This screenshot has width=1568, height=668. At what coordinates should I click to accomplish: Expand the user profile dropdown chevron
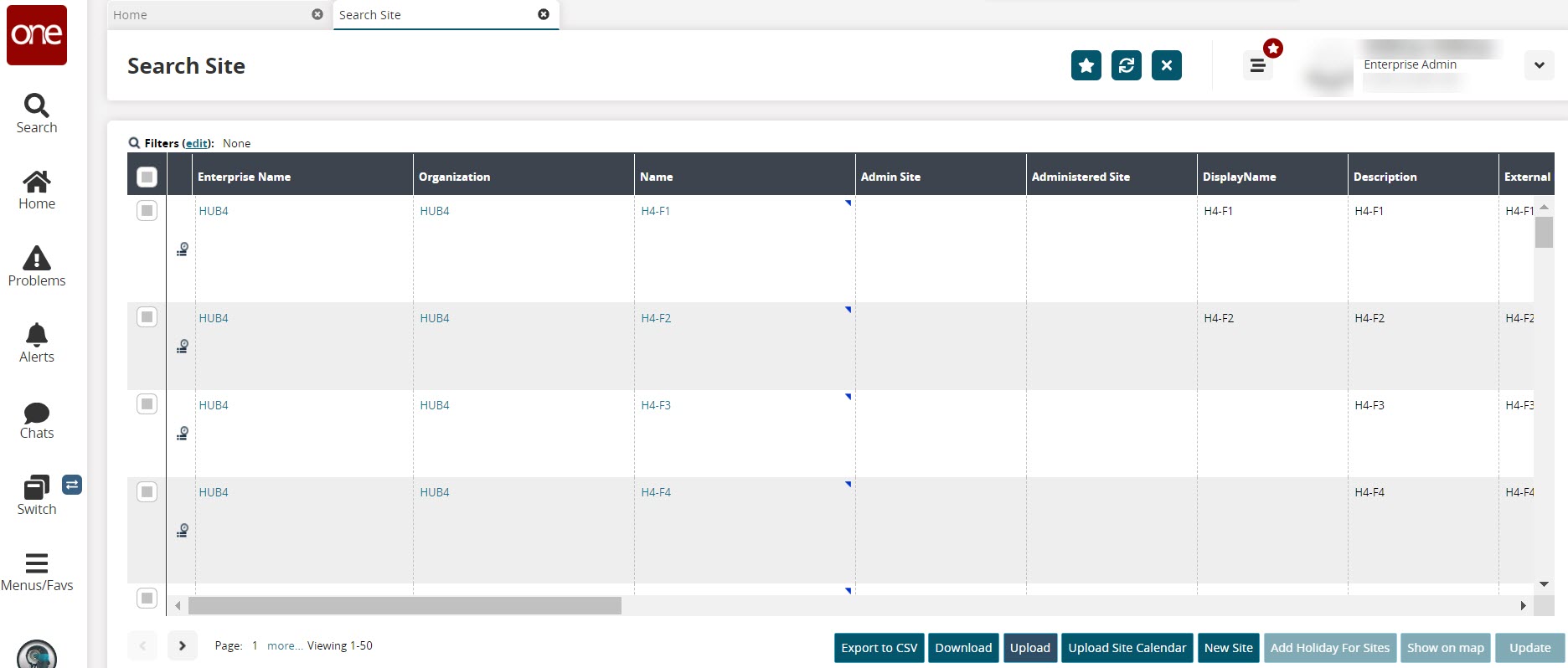[1540, 65]
